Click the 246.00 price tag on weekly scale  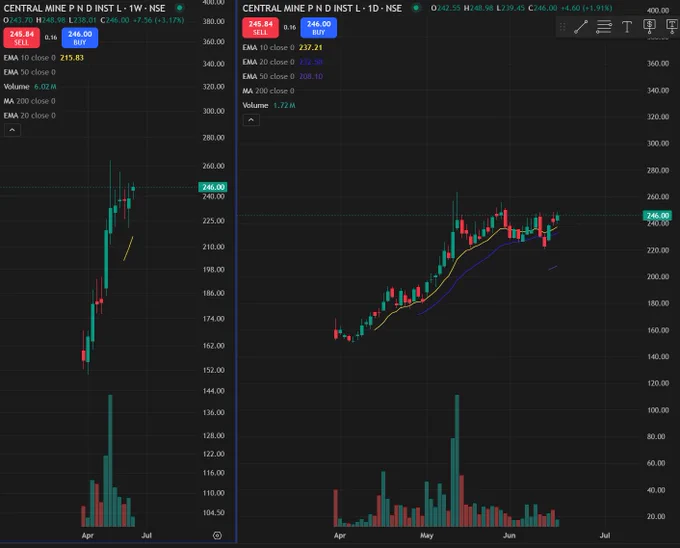(213, 187)
